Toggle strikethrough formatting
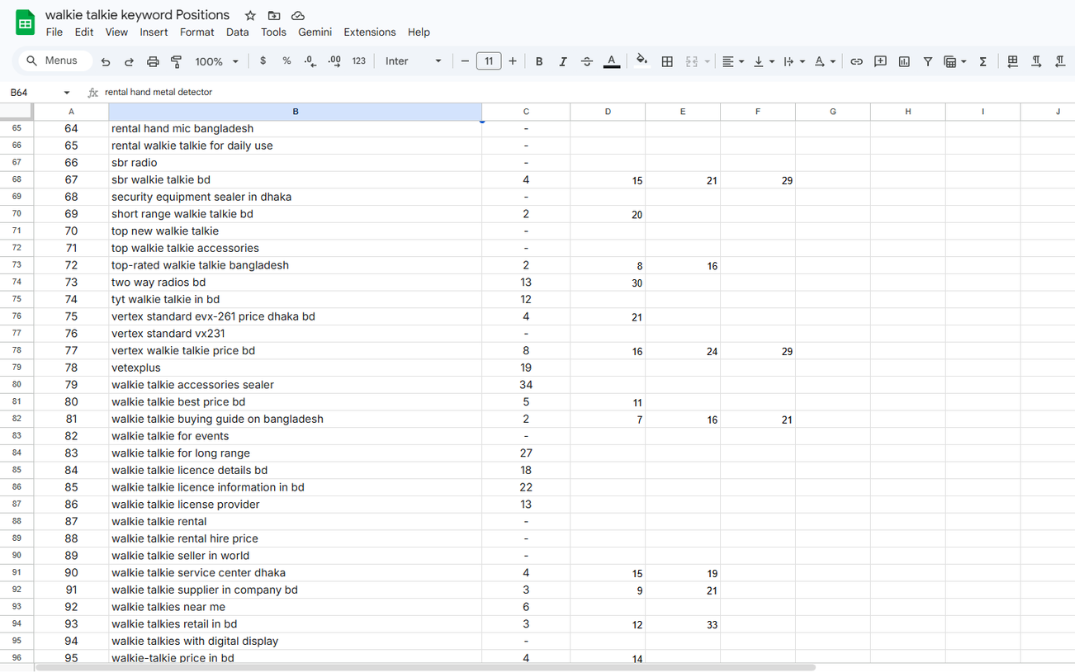Viewport: 1075px width, 672px height. pos(587,62)
